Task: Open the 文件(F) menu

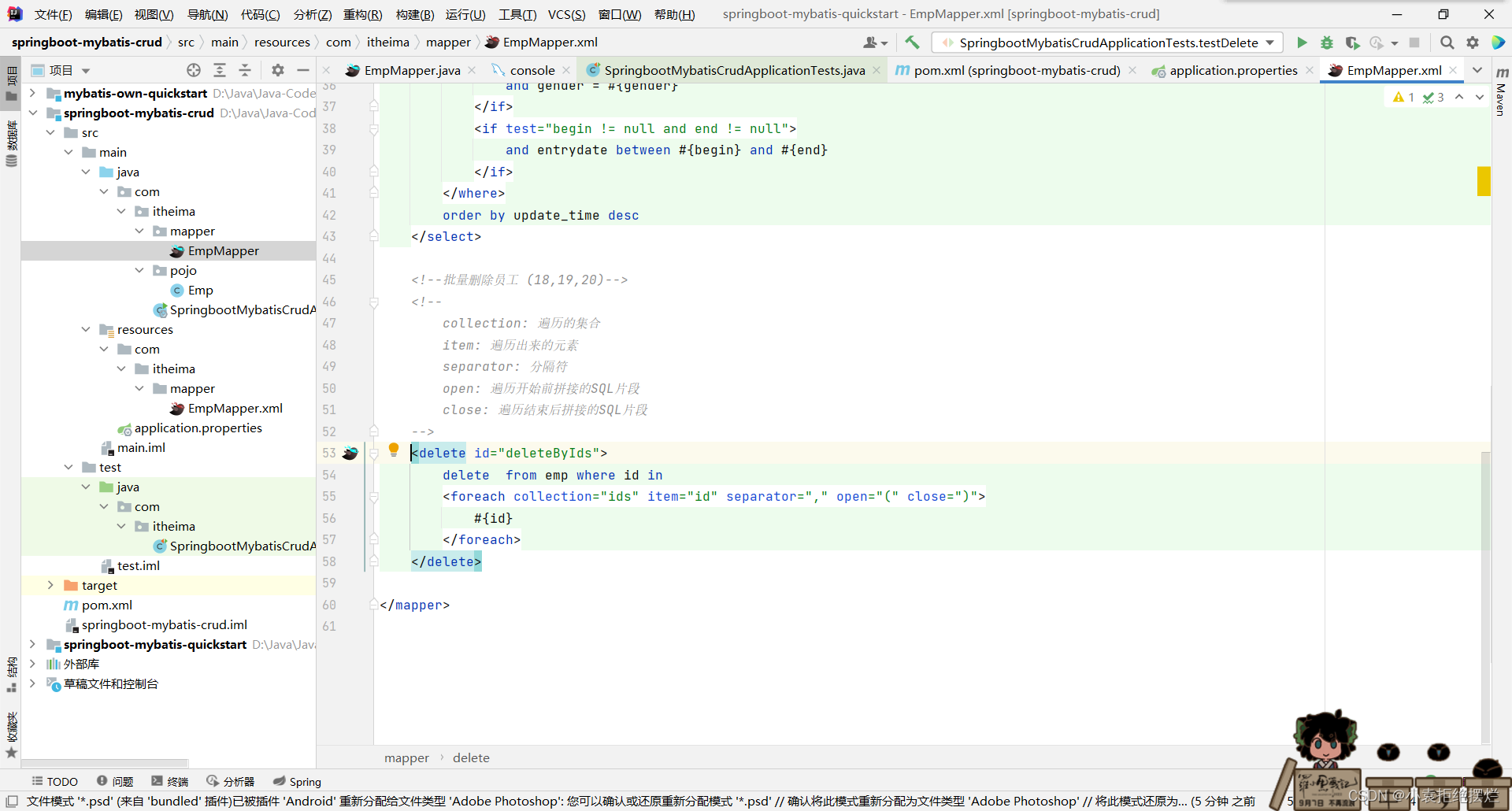Action: point(53,14)
